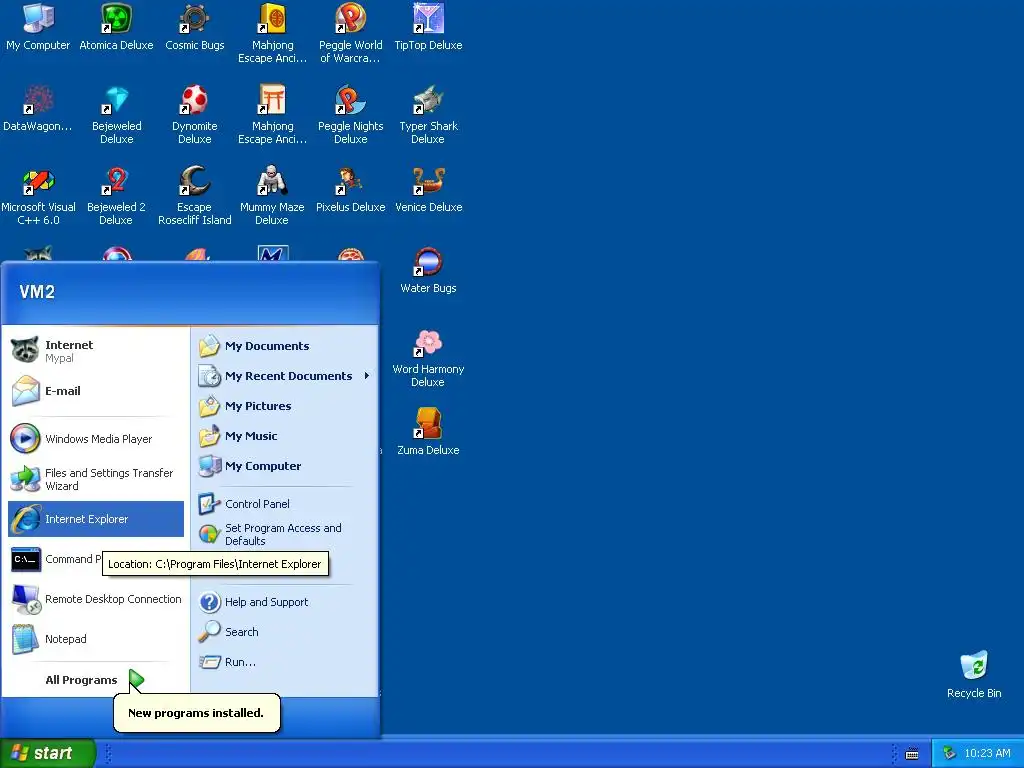Viewport: 1024px width, 768px height.
Task: Click the network tray icon beside the clock
Action: pos(949,754)
